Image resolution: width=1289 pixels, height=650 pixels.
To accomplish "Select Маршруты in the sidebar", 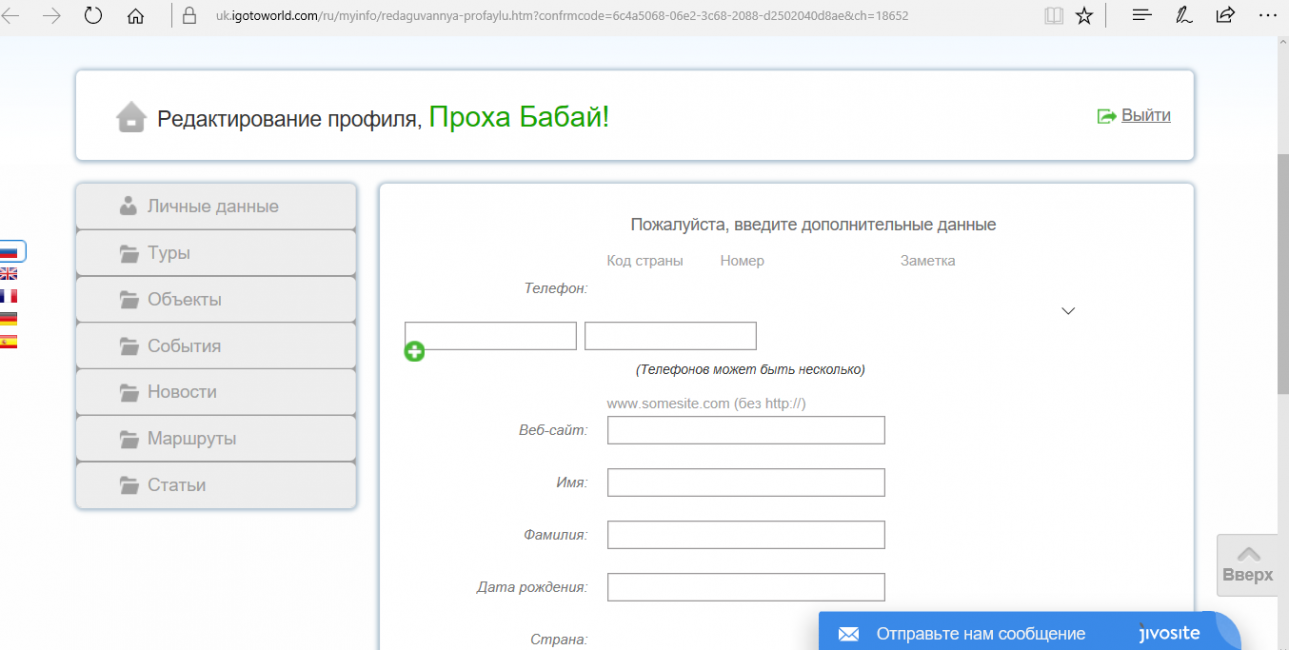I will [216, 439].
